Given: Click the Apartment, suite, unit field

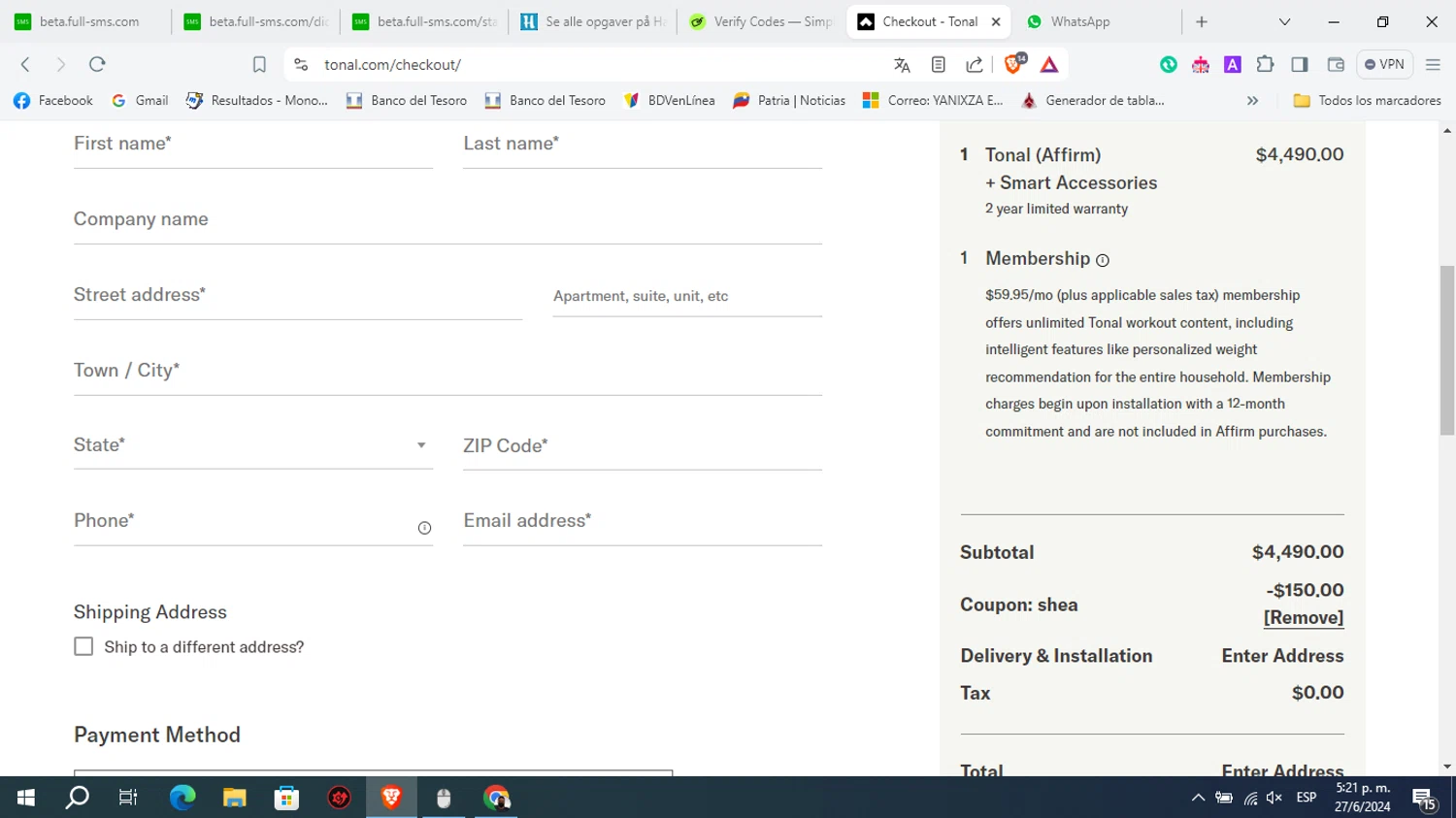Looking at the screenshot, I should click(687, 297).
